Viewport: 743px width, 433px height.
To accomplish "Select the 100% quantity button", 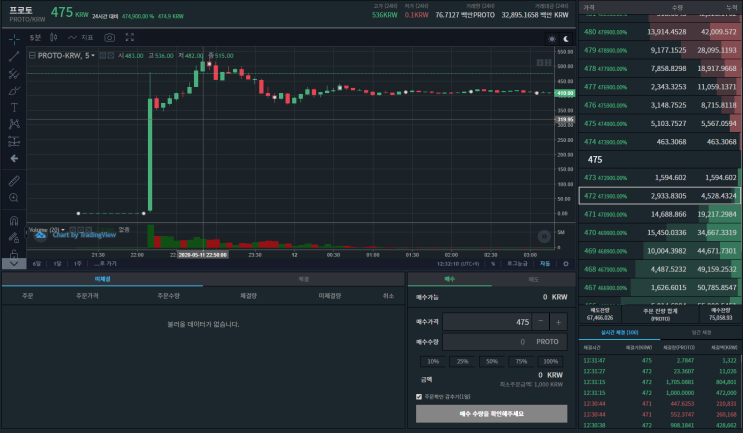I will [x=551, y=361].
